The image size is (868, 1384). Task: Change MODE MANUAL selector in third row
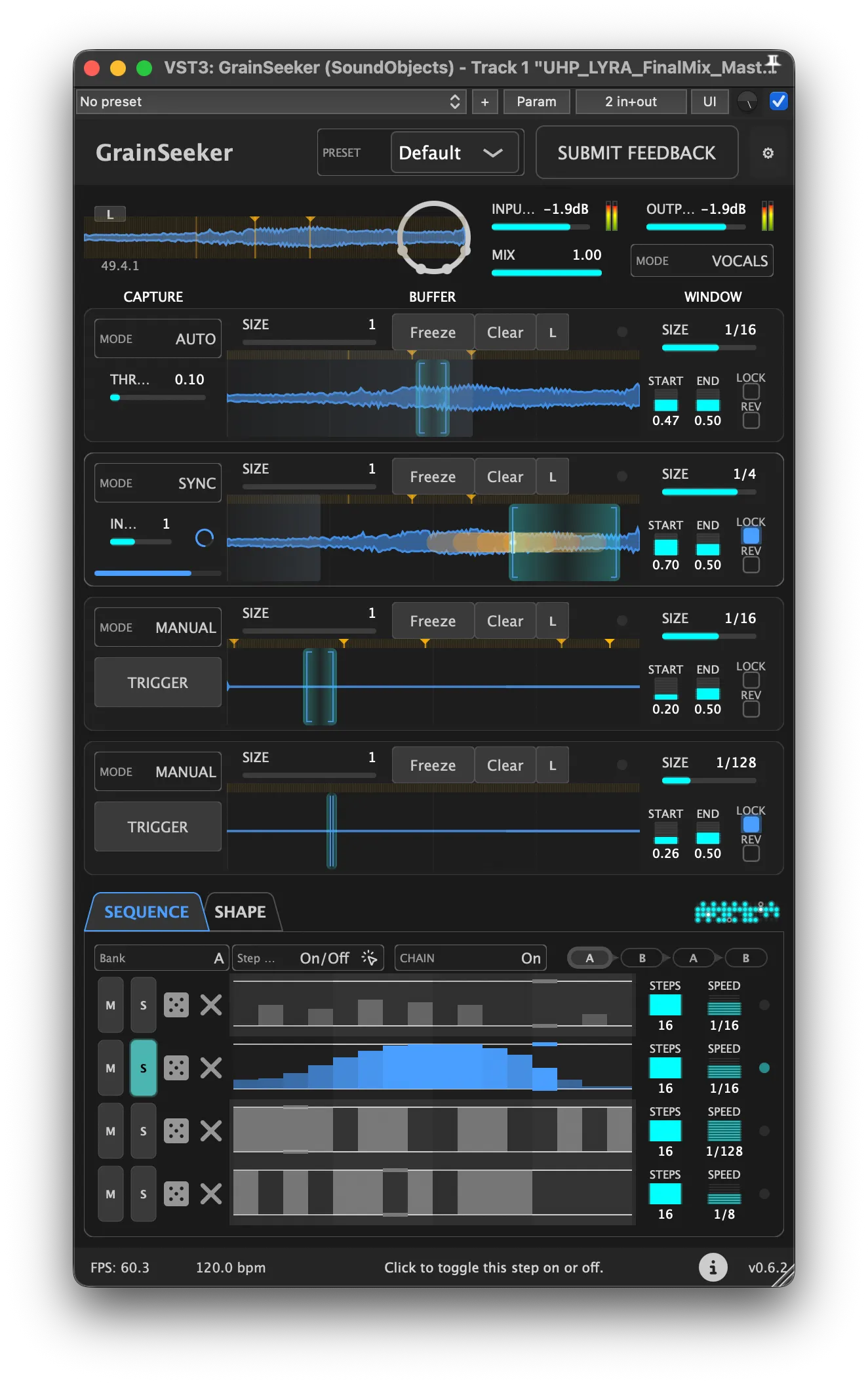tap(158, 627)
